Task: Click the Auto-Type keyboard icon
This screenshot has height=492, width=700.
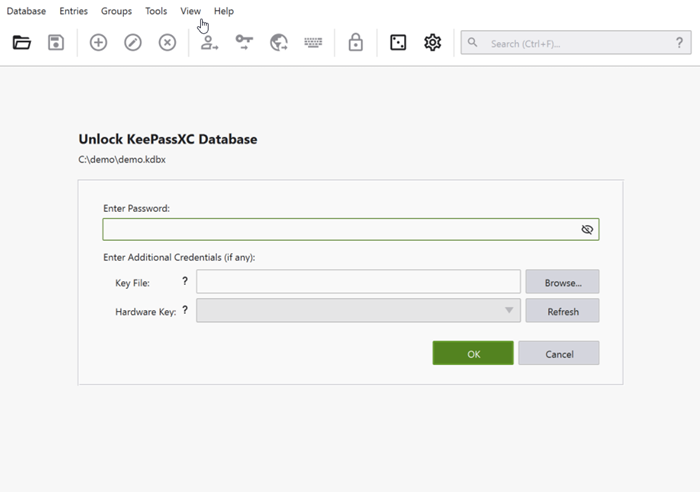Action: (x=313, y=43)
